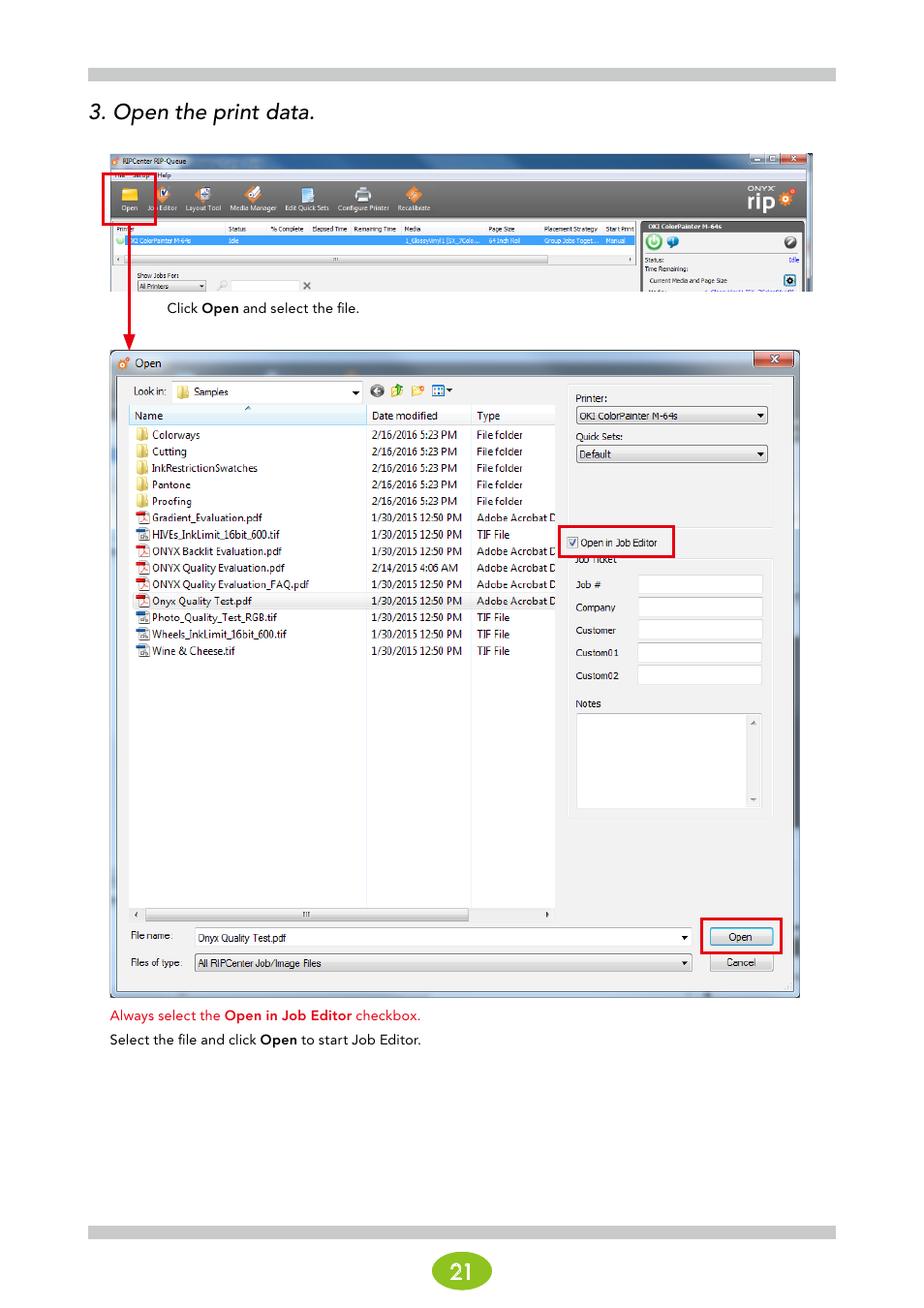The image size is (924, 1308).
Task: Select the Cutting folder
Action: [169, 452]
